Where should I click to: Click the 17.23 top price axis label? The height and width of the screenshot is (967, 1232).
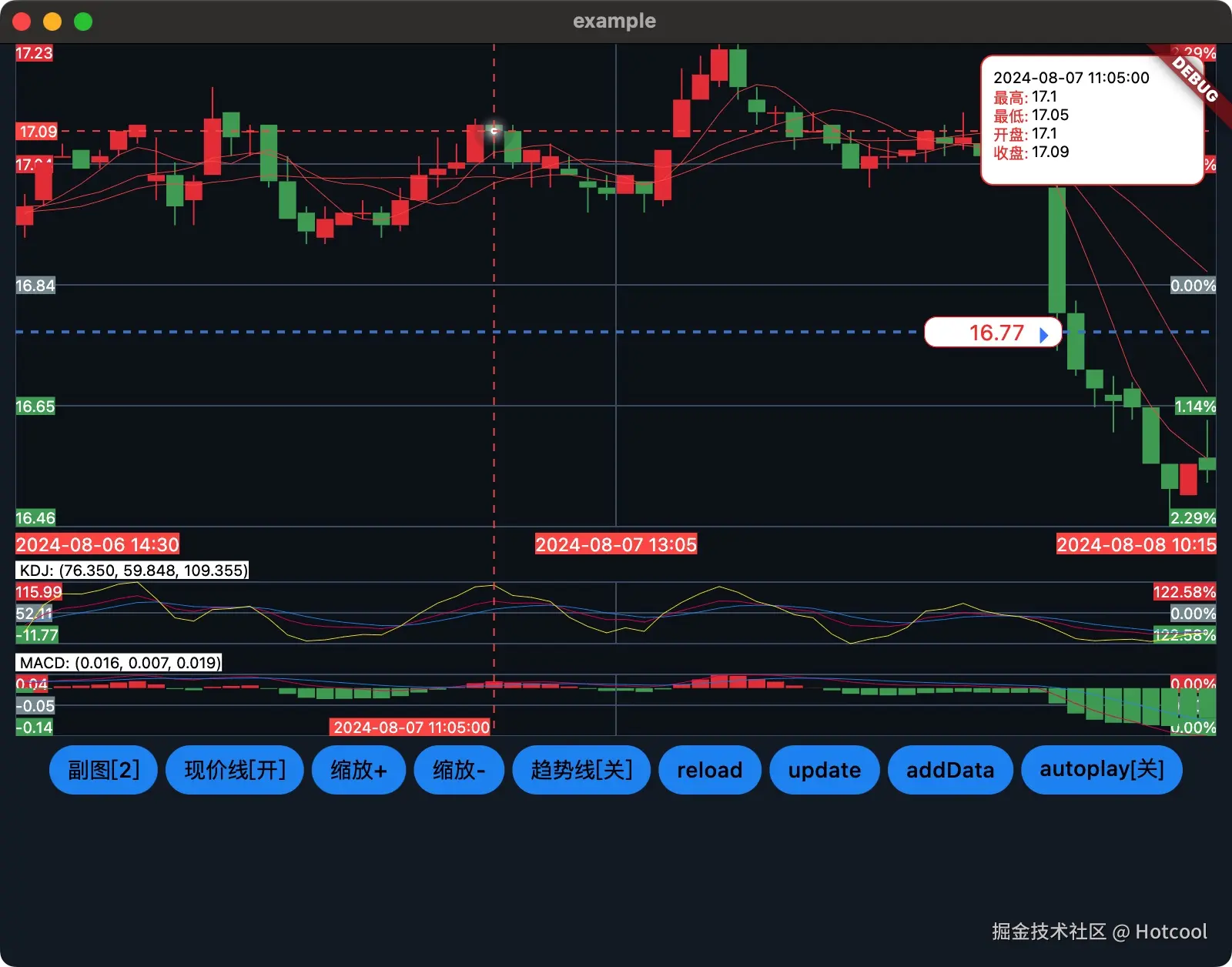click(35, 53)
